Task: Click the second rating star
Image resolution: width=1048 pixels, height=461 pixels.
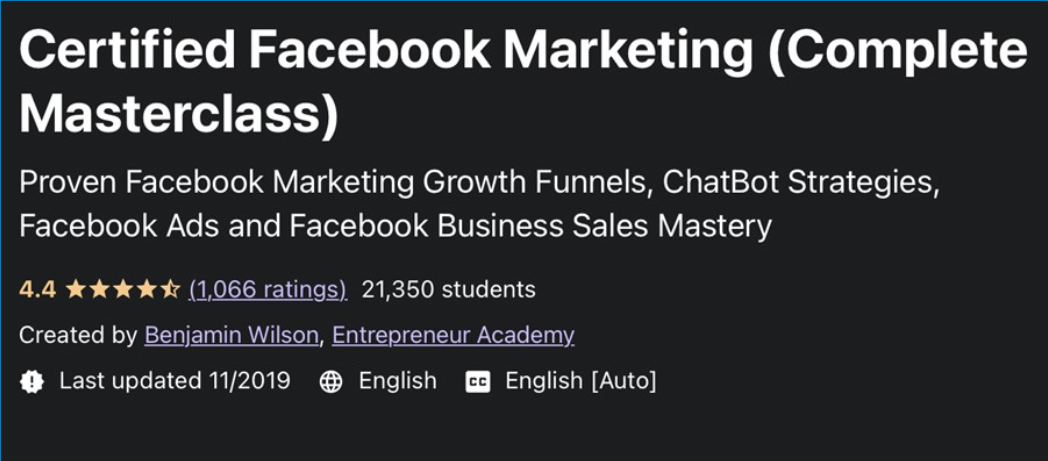Action: tap(99, 290)
